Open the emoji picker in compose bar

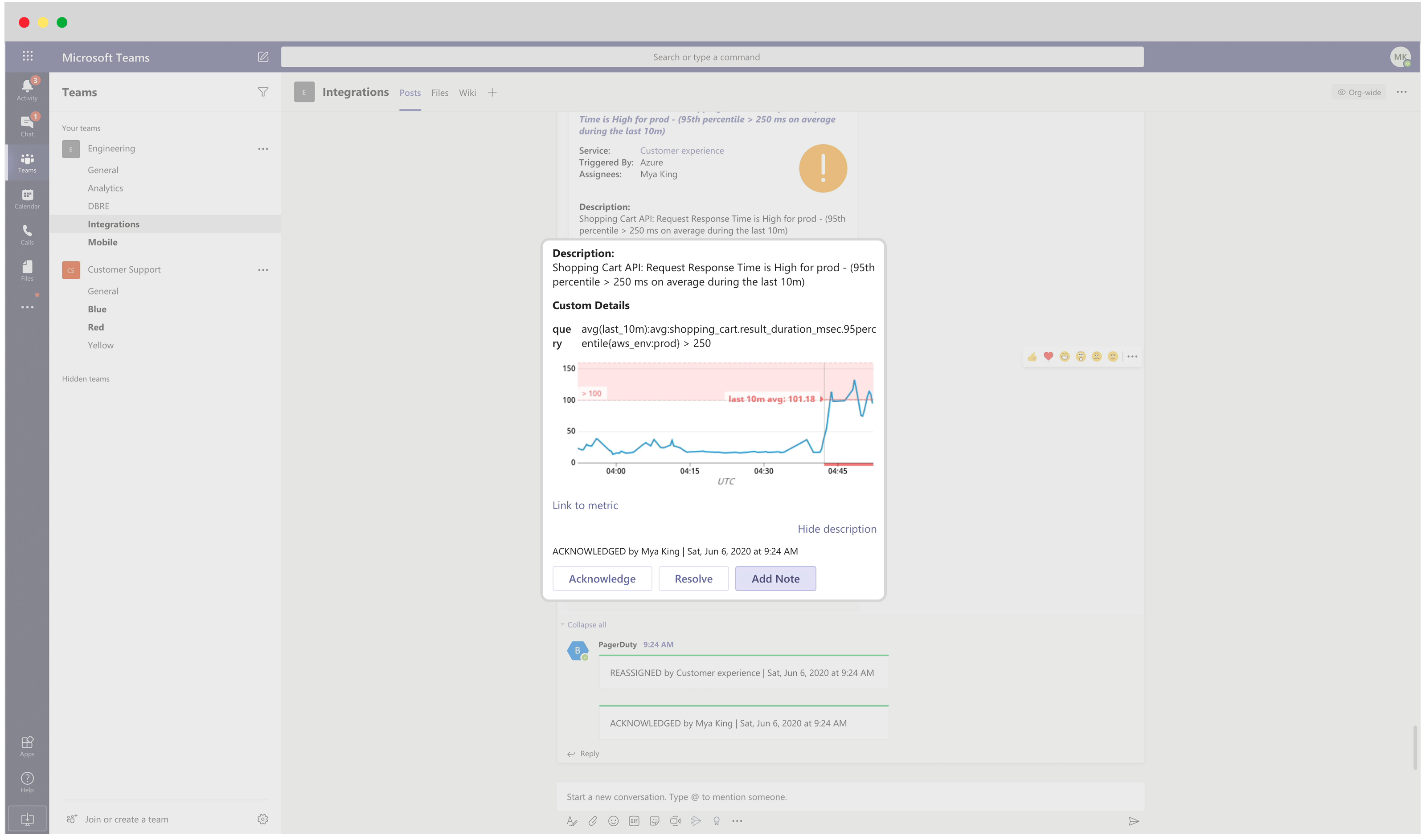[613, 821]
